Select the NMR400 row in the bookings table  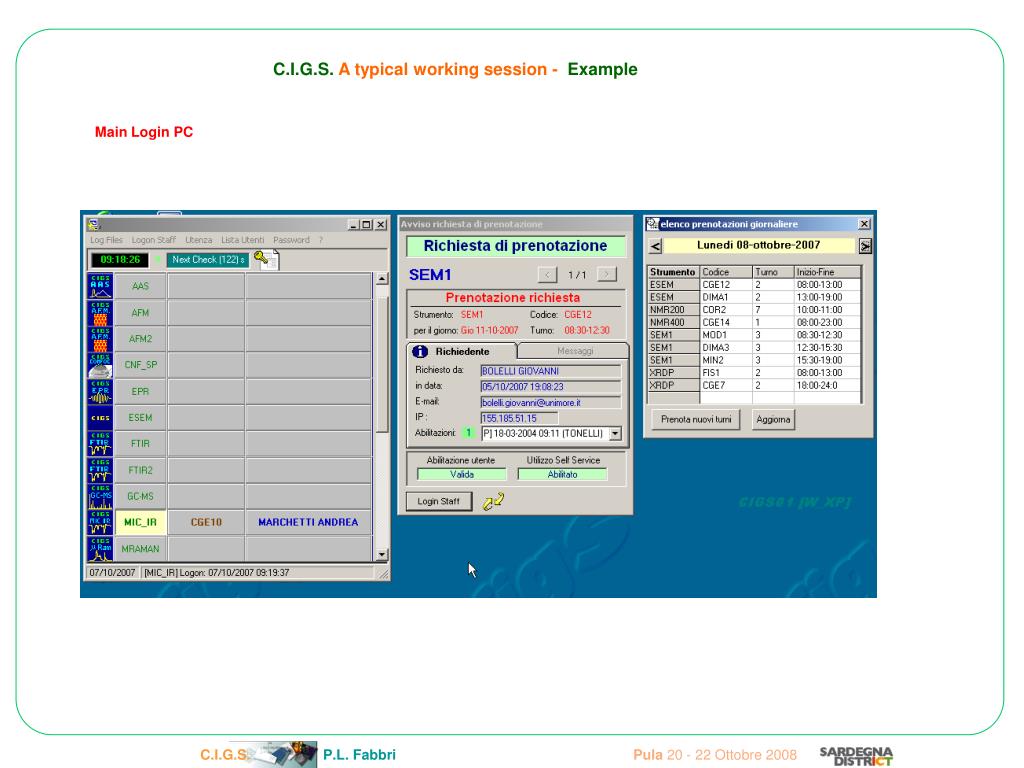tap(754, 322)
